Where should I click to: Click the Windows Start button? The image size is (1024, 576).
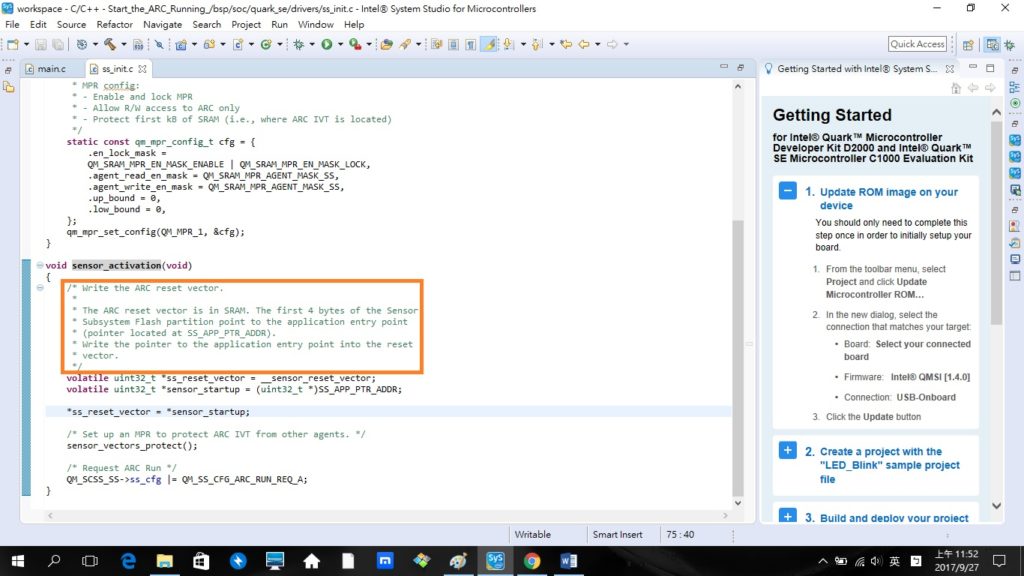coord(18,560)
